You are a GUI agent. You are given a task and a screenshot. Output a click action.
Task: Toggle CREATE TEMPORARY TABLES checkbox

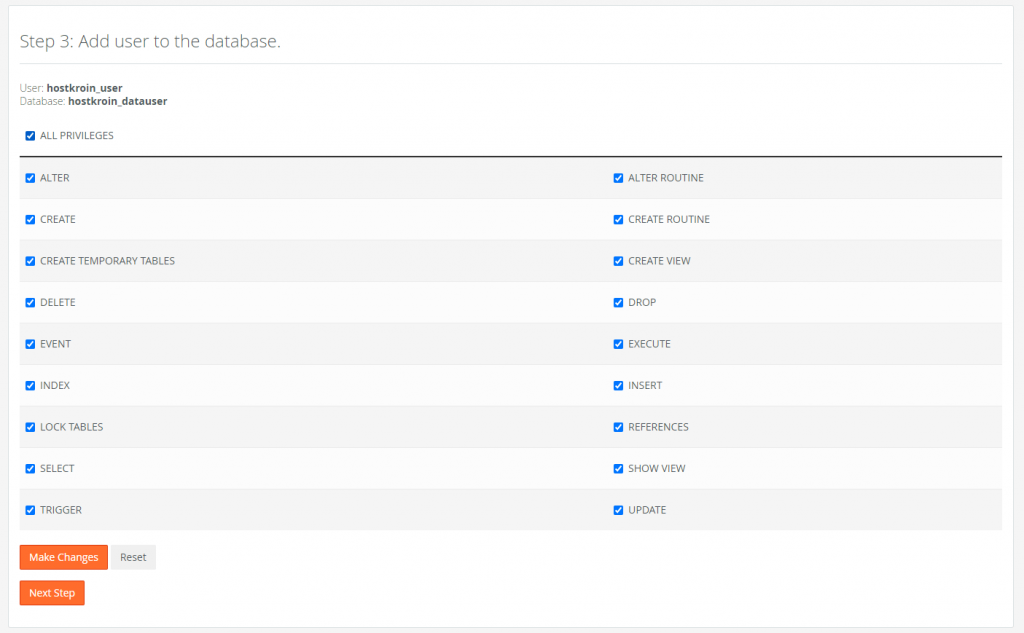(x=30, y=261)
